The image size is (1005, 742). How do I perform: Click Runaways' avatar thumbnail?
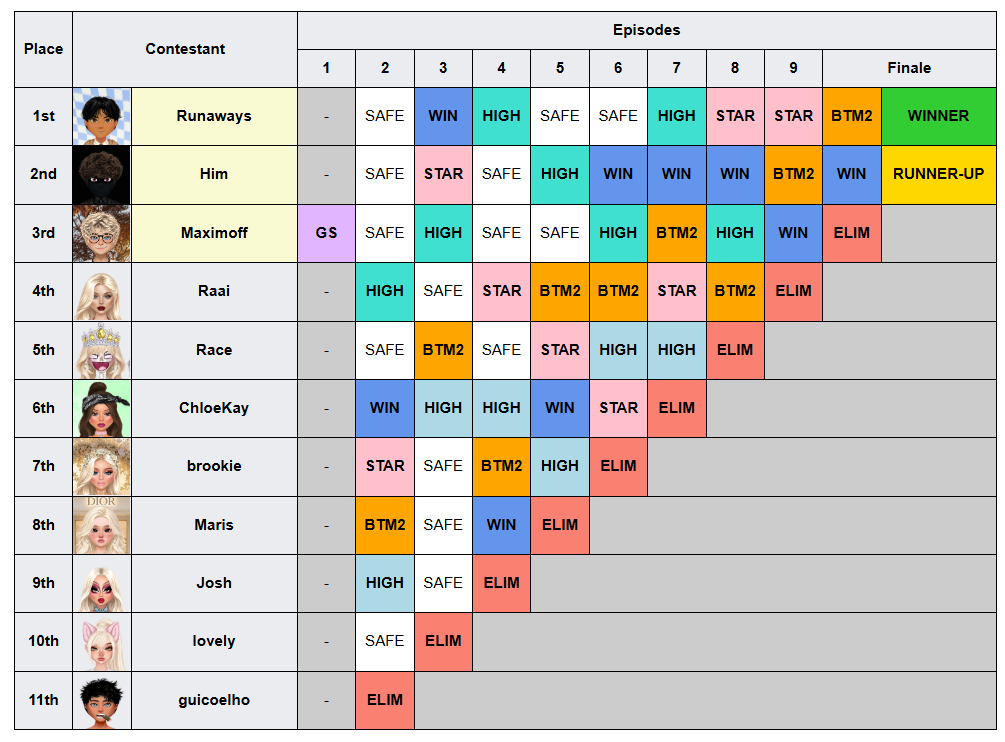point(102,117)
